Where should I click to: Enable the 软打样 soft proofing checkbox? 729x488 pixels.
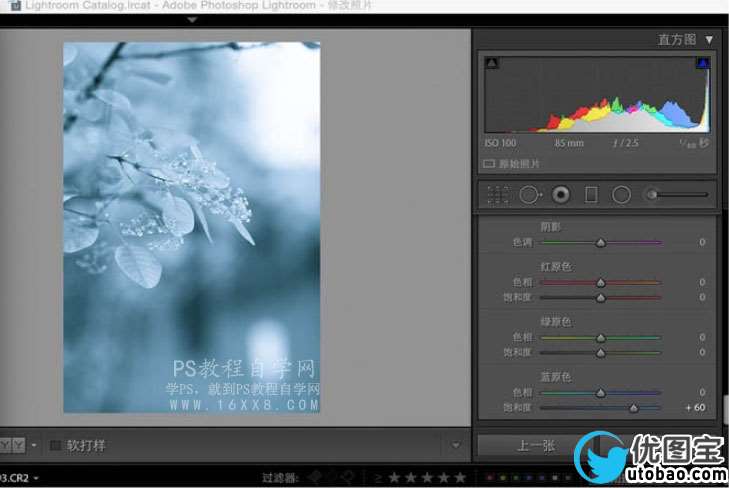[55, 446]
